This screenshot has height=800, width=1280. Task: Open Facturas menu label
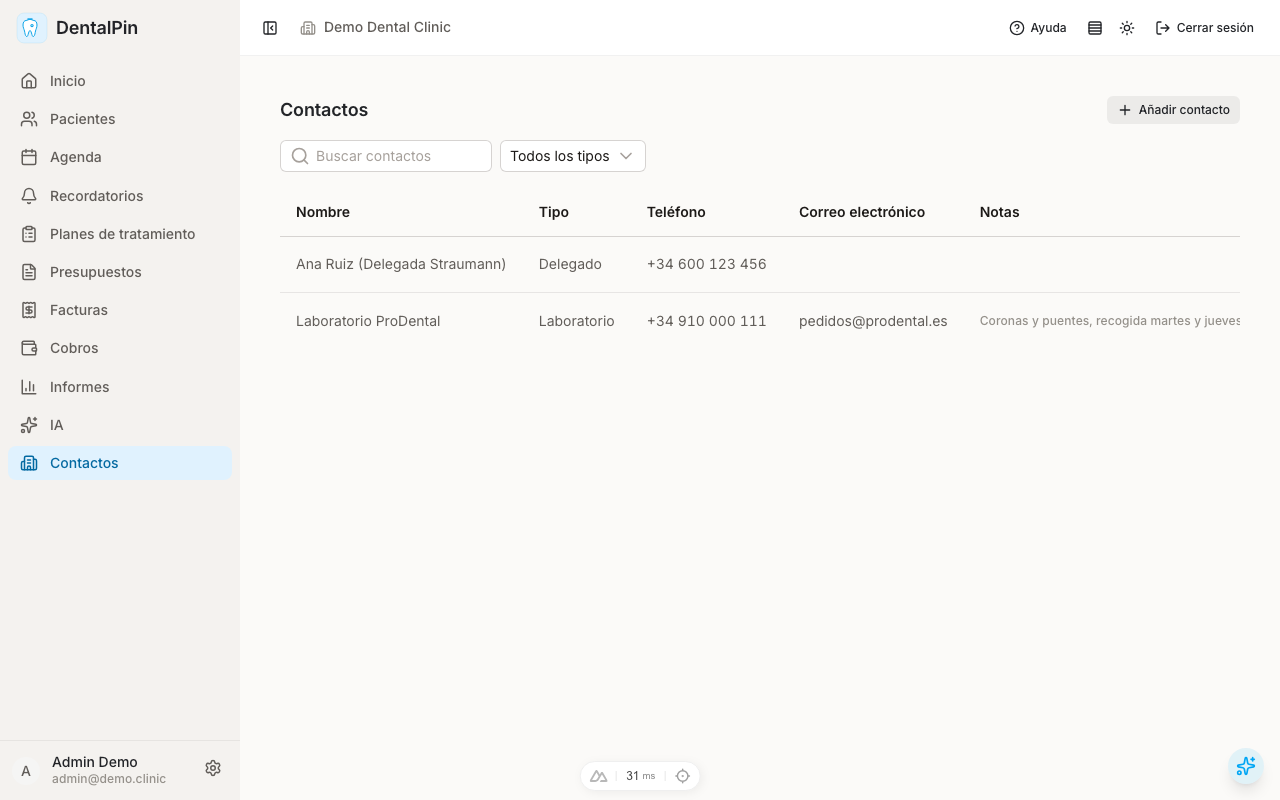79,310
